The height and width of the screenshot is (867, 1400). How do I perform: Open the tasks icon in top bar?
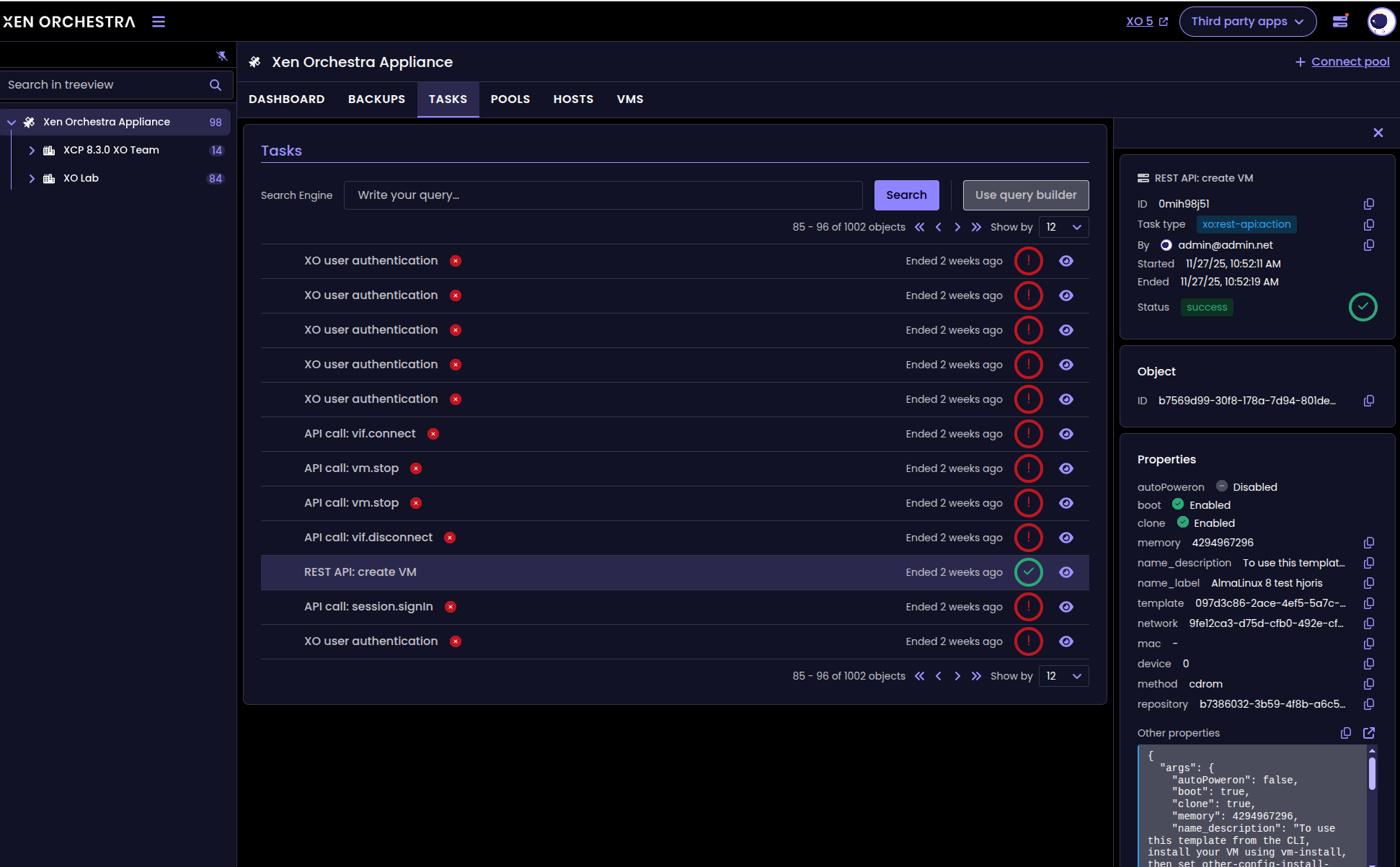1339,21
